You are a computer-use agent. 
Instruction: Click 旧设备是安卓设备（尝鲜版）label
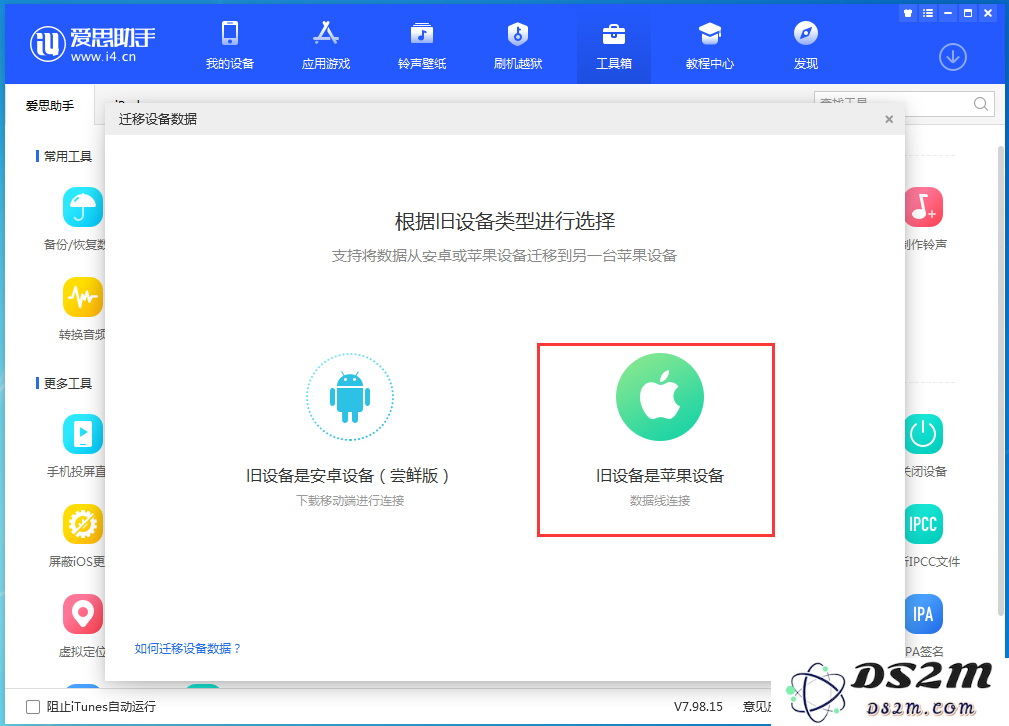tap(348, 476)
